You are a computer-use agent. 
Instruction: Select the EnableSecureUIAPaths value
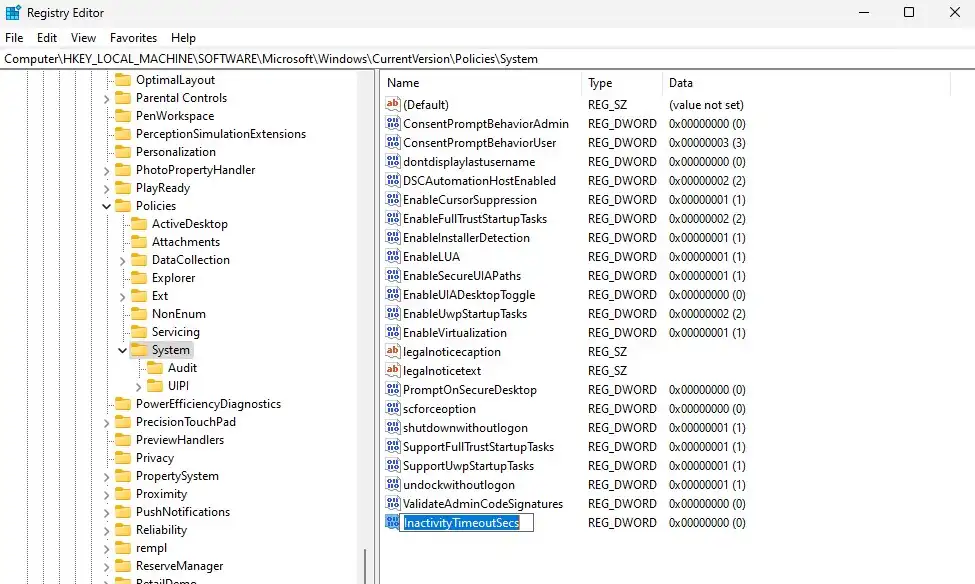(462, 276)
